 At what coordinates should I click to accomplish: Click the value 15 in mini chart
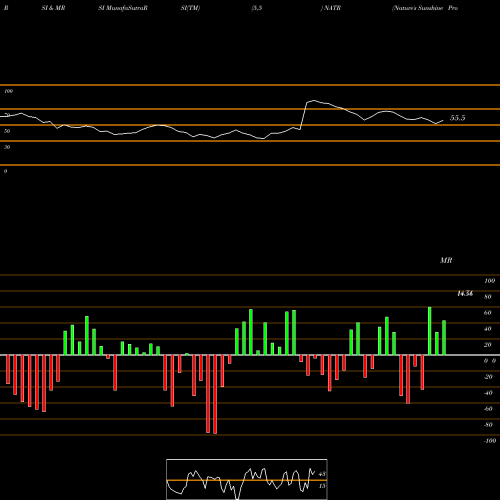point(322,486)
